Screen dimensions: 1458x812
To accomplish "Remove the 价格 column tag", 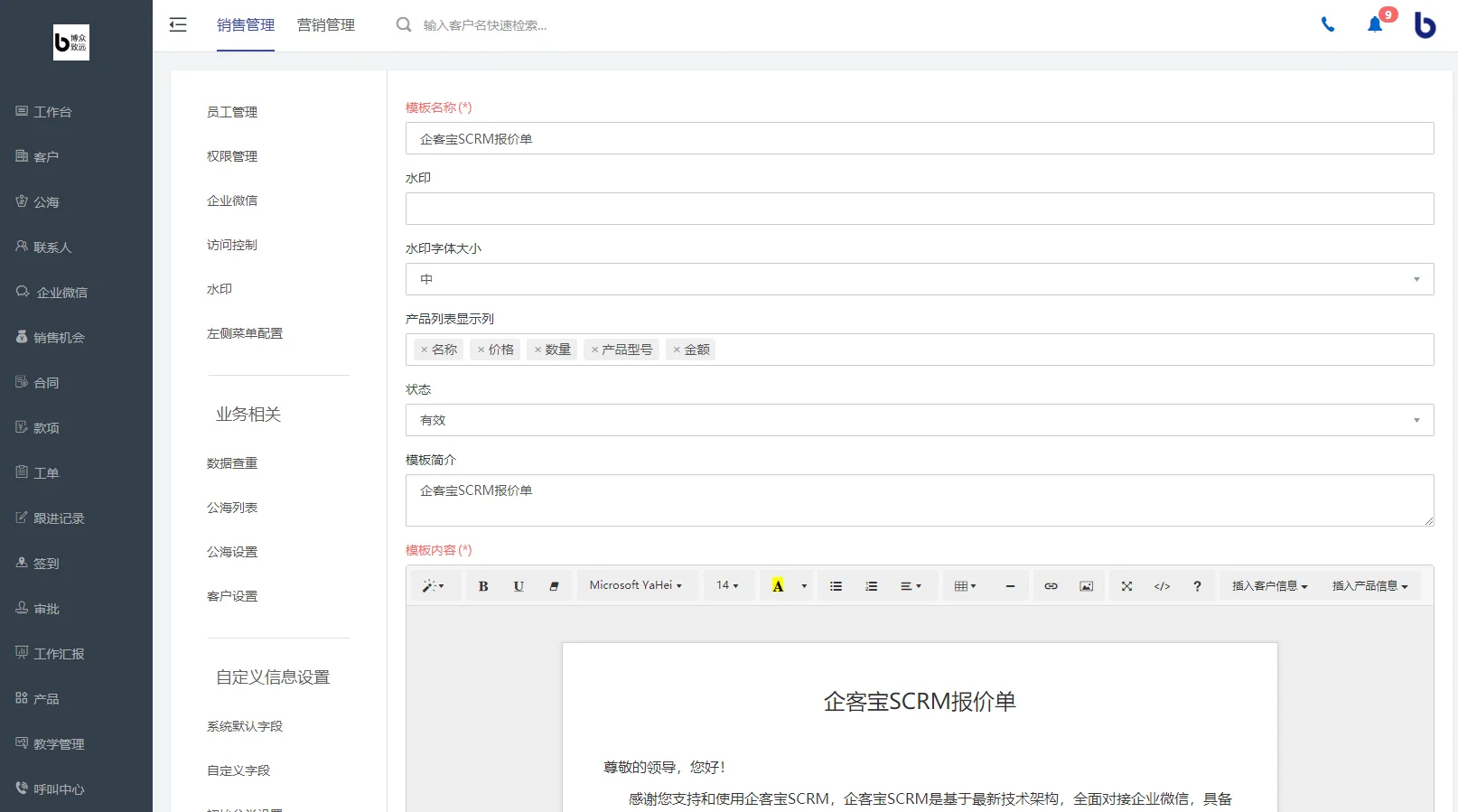I will click(481, 350).
